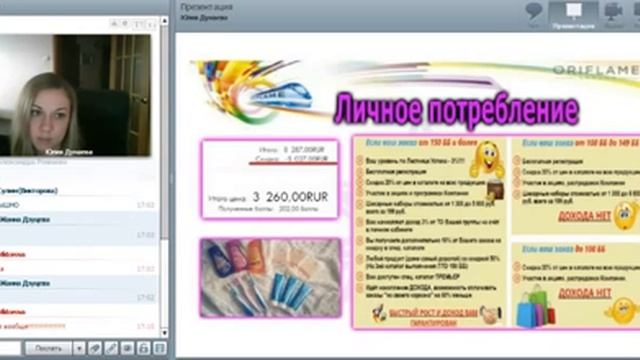The image size is (640, 360).
Task: Click the chat panel vertical scrollbar thumb
Action: click(164, 133)
